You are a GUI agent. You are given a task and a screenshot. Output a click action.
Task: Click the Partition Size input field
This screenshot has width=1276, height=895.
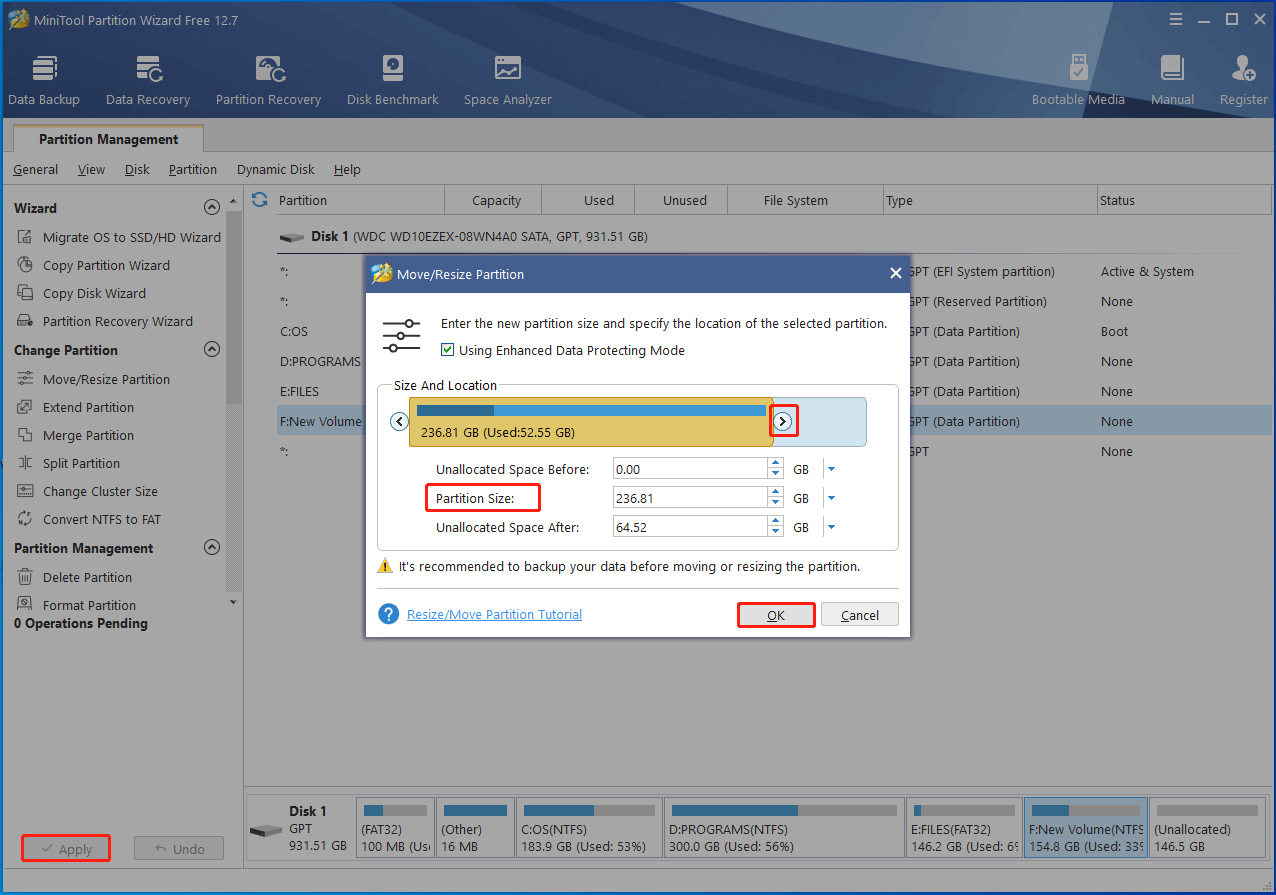[690, 497]
